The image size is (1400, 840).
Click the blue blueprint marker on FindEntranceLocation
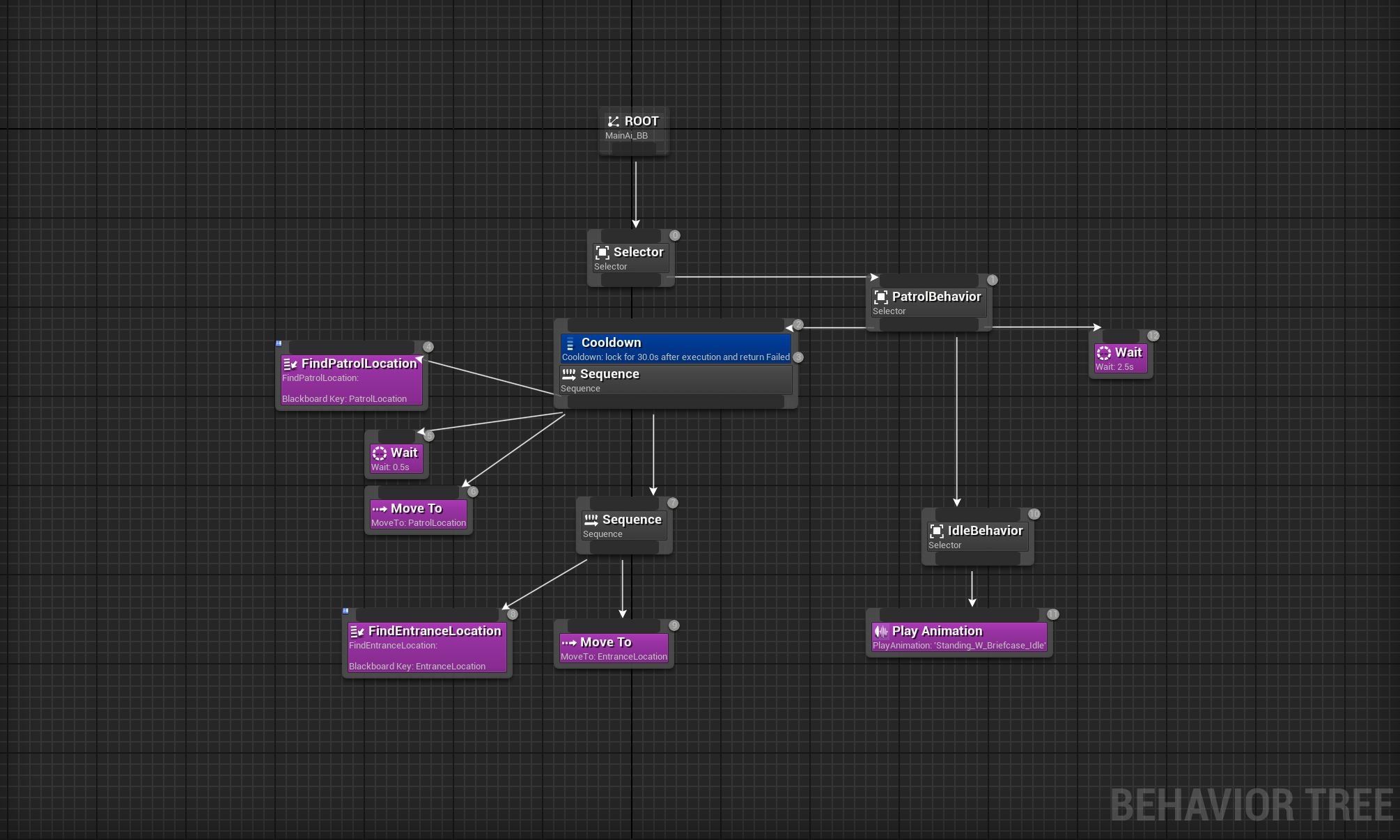pyautogui.click(x=345, y=611)
